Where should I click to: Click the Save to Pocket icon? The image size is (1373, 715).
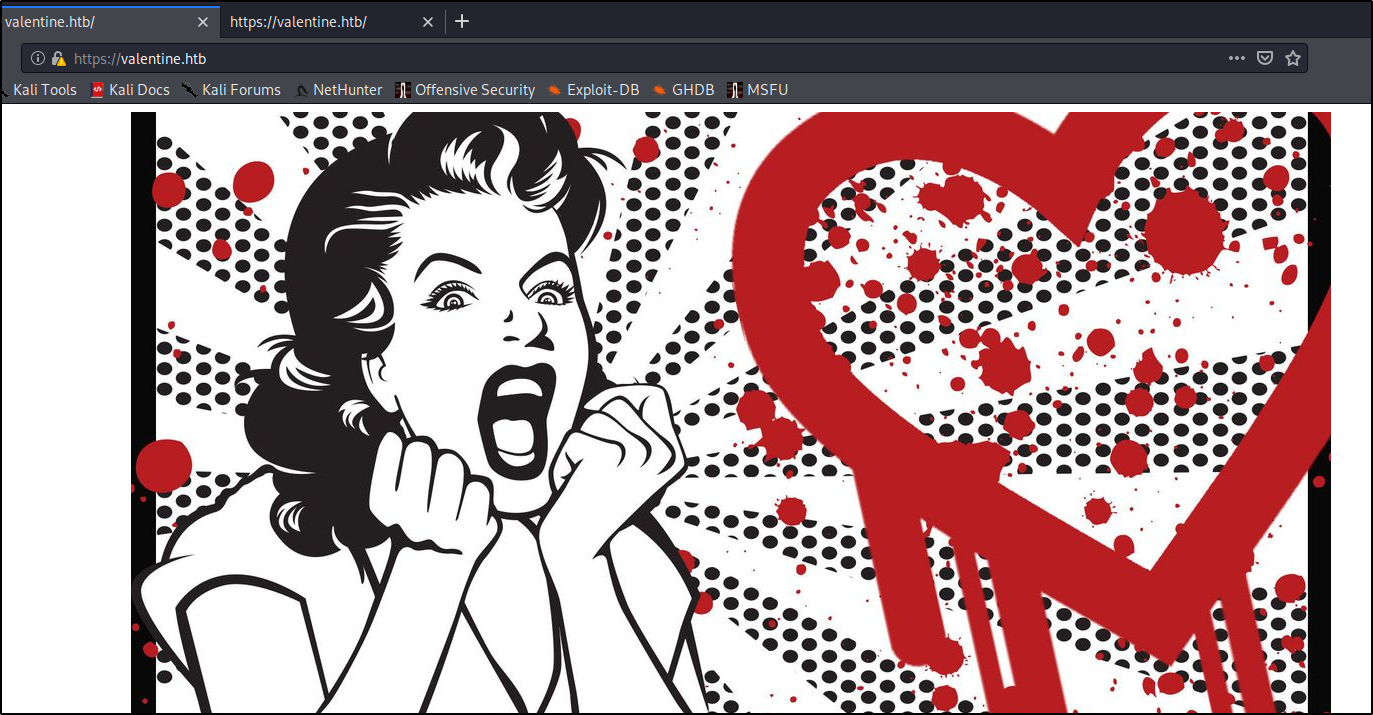(x=1265, y=59)
